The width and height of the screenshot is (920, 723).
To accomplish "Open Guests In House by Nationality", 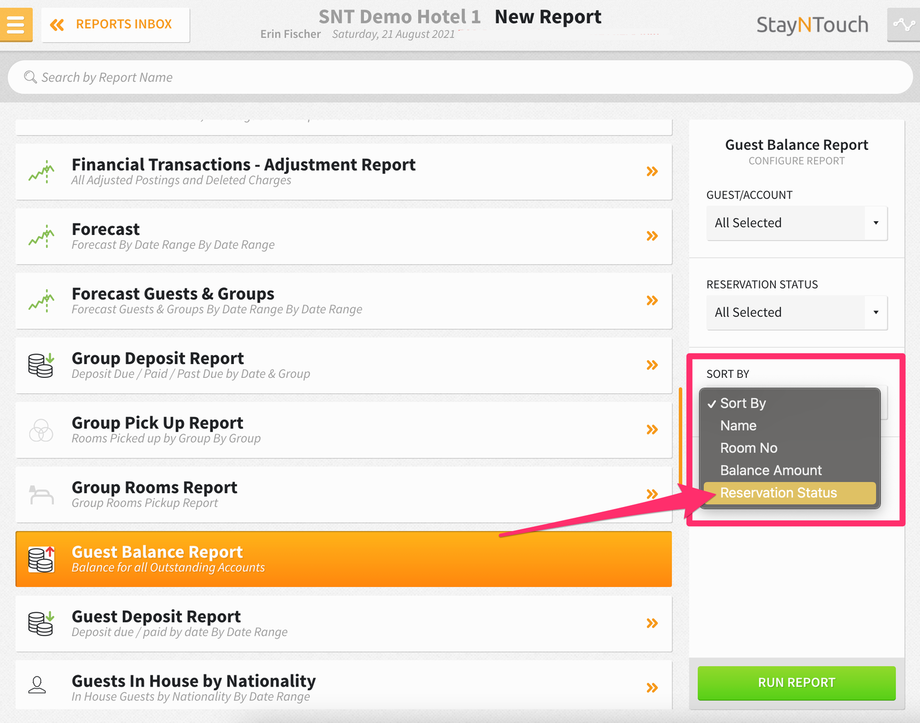I will tap(343, 685).
